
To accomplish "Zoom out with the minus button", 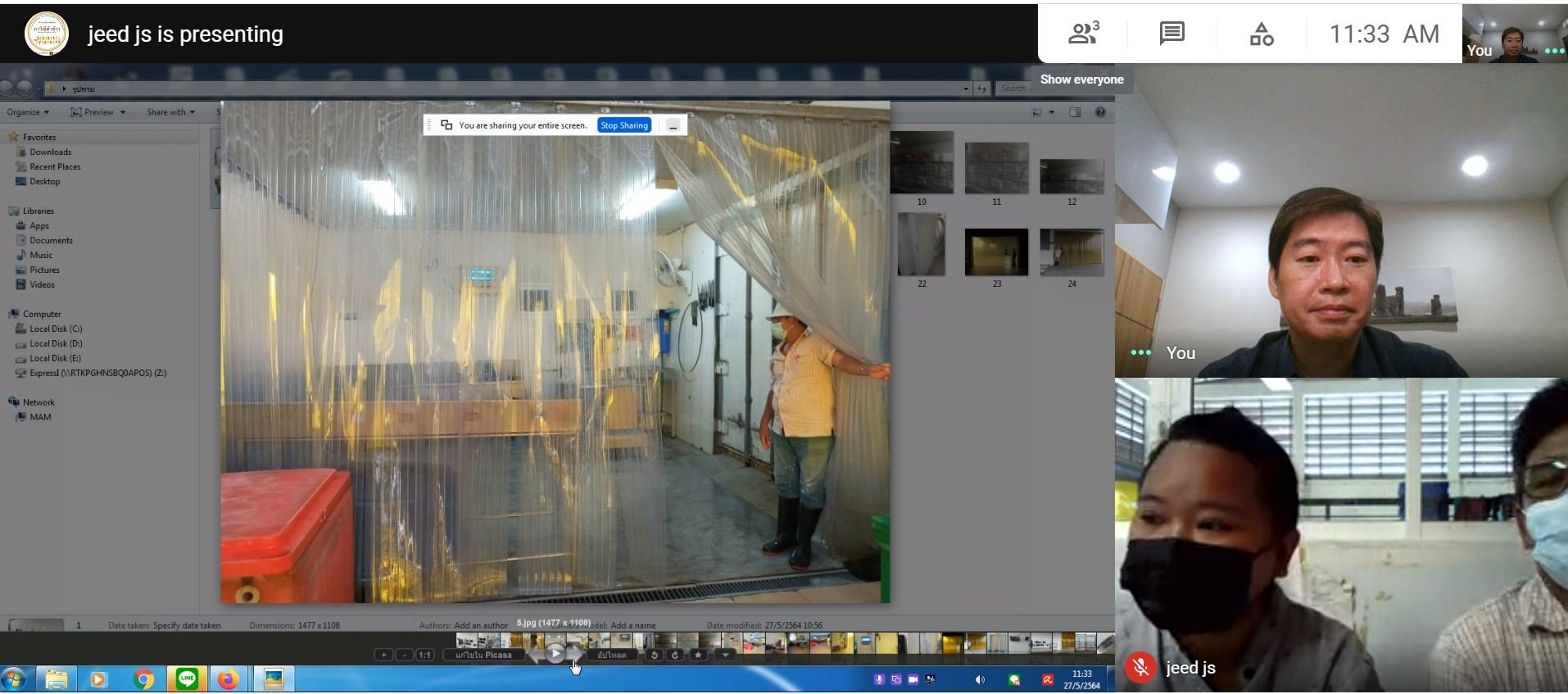I will coord(405,655).
